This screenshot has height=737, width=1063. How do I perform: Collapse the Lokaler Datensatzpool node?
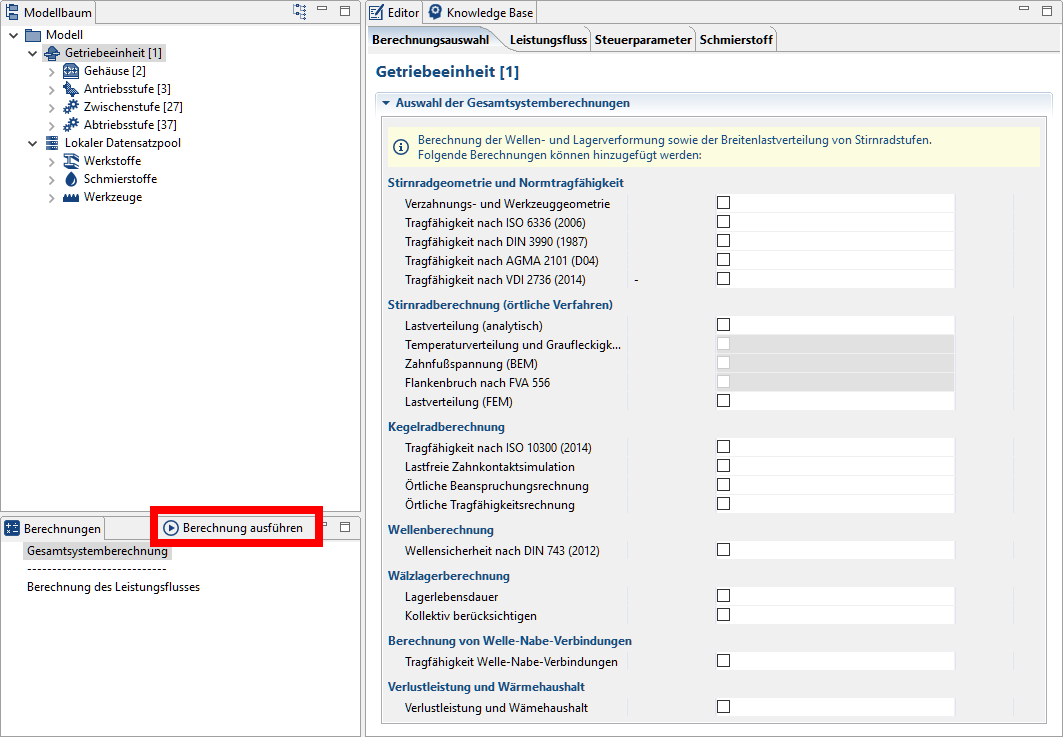click(33, 143)
